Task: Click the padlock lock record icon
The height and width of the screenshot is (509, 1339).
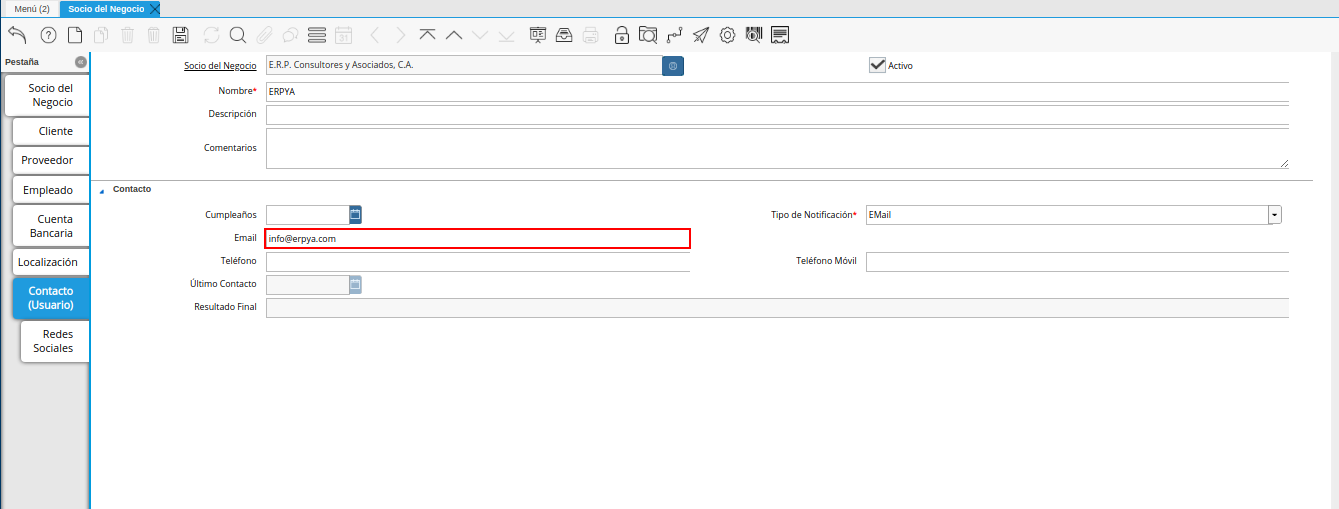Action: click(x=622, y=36)
